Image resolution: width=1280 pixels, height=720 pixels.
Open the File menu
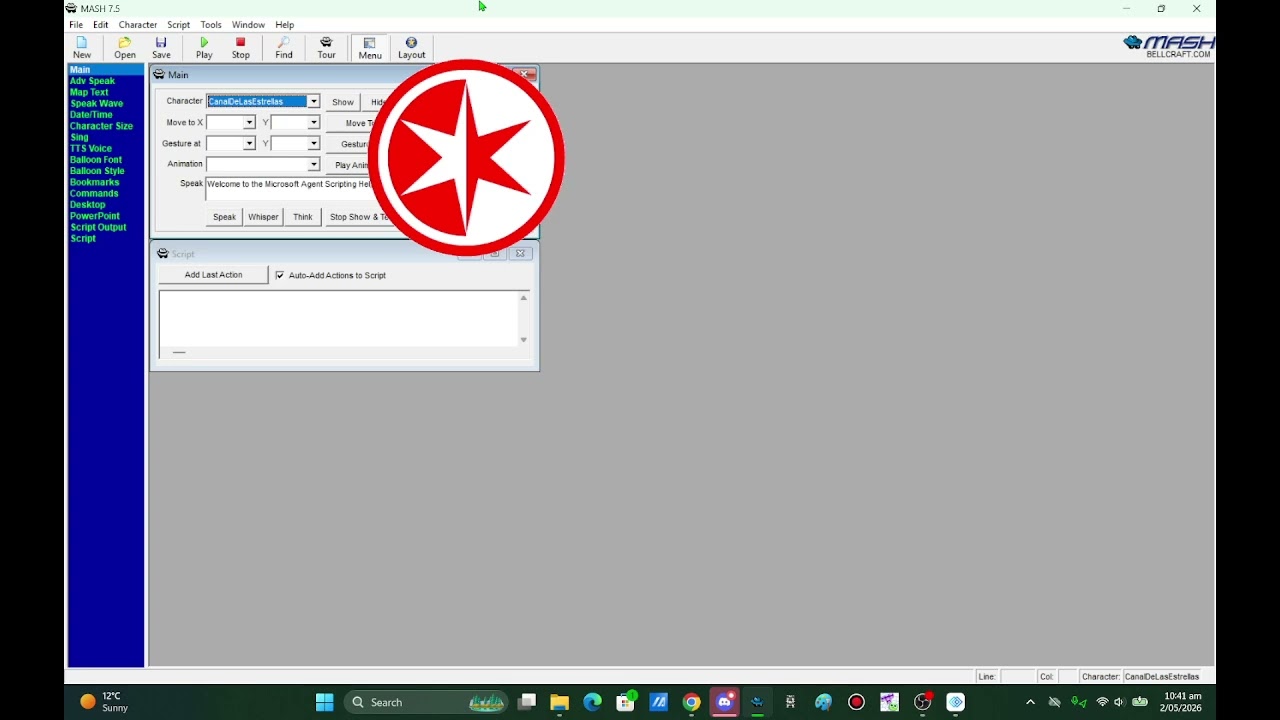point(76,25)
